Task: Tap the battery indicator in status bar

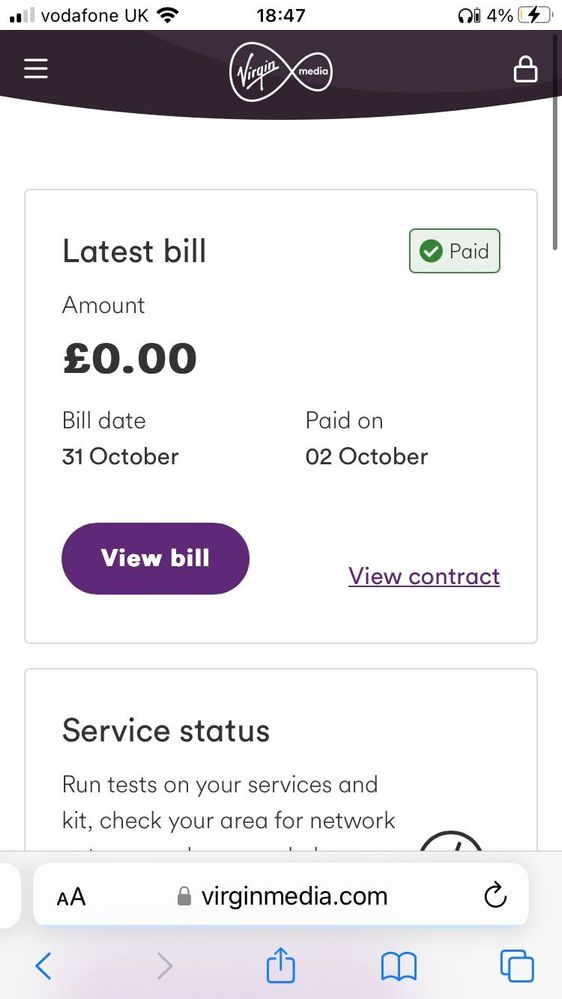Action: tap(534, 15)
